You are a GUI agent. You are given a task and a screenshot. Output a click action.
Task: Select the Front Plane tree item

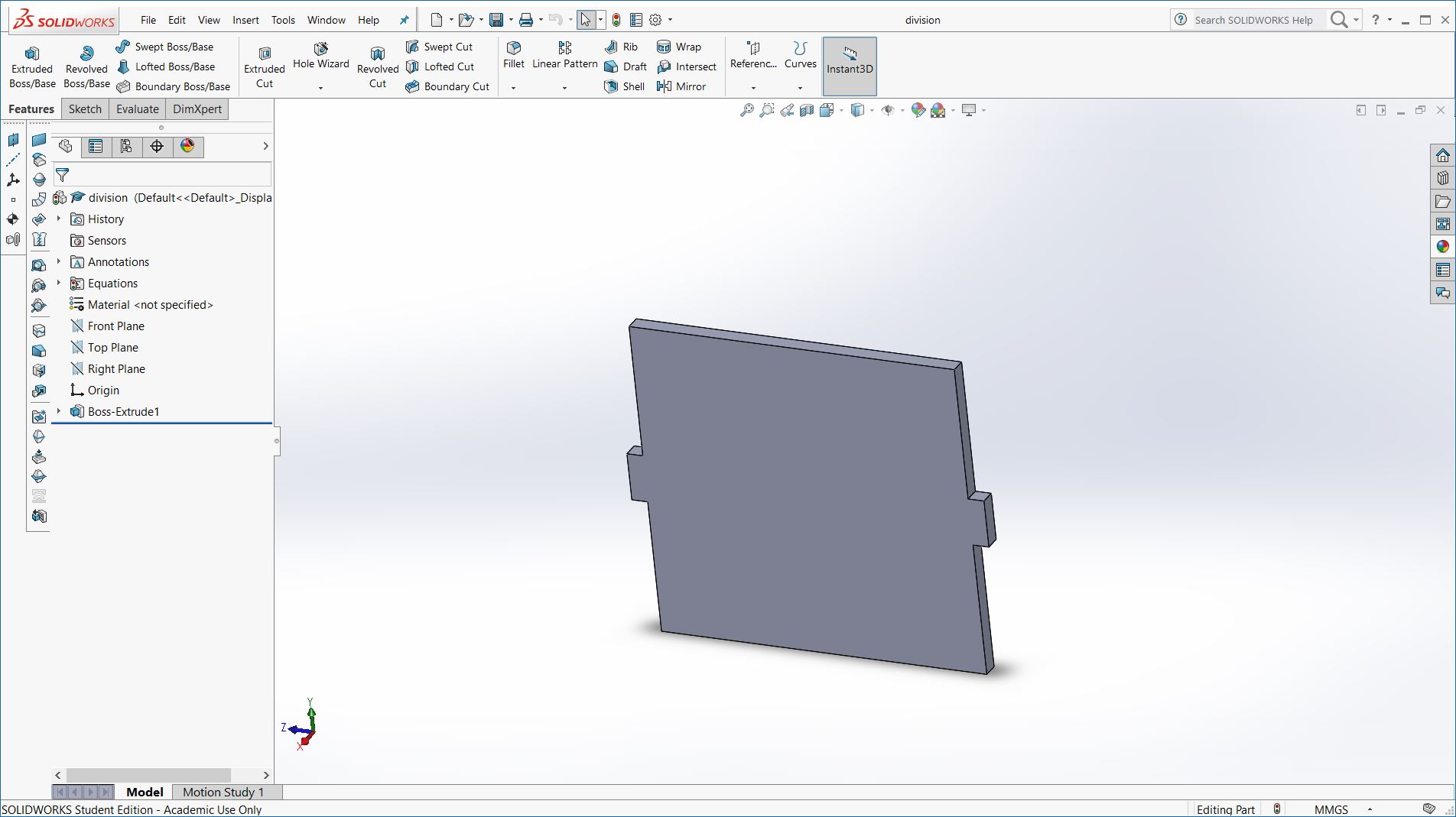tap(115, 326)
